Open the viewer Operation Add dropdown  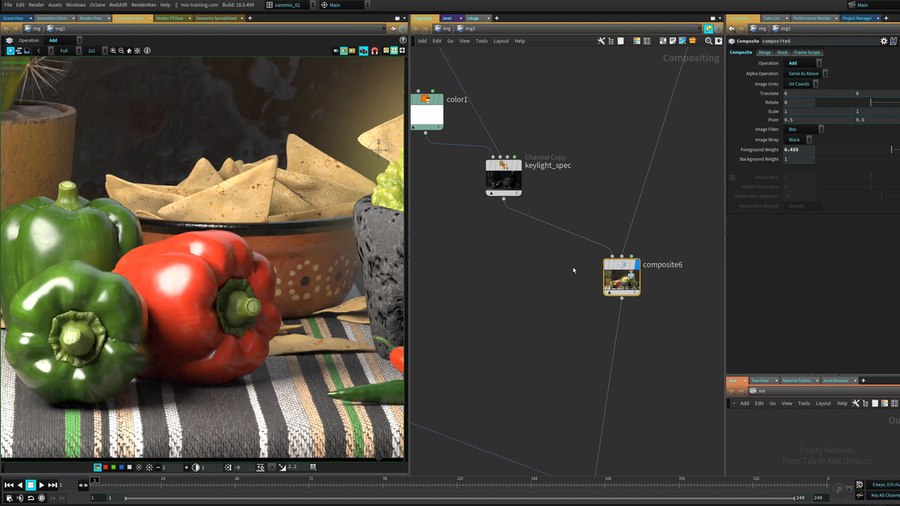point(64,40)
